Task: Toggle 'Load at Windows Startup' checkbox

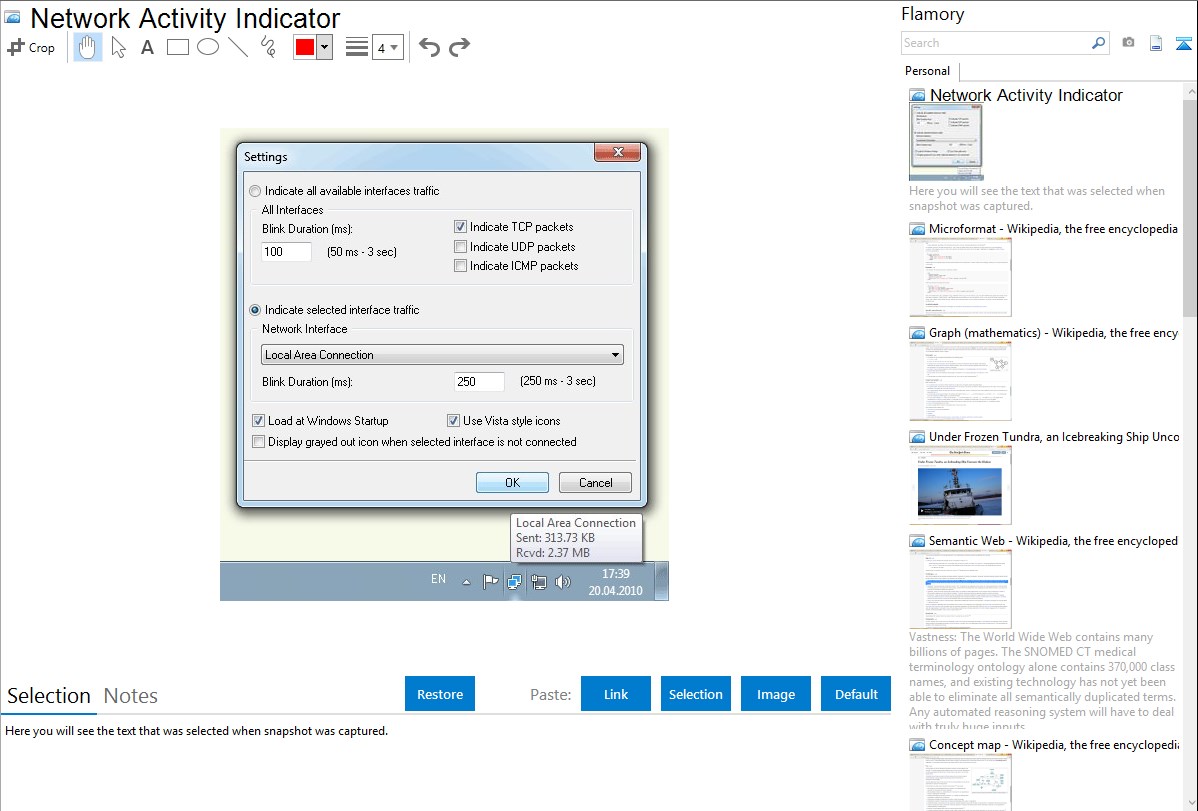Action: point(258,420)
